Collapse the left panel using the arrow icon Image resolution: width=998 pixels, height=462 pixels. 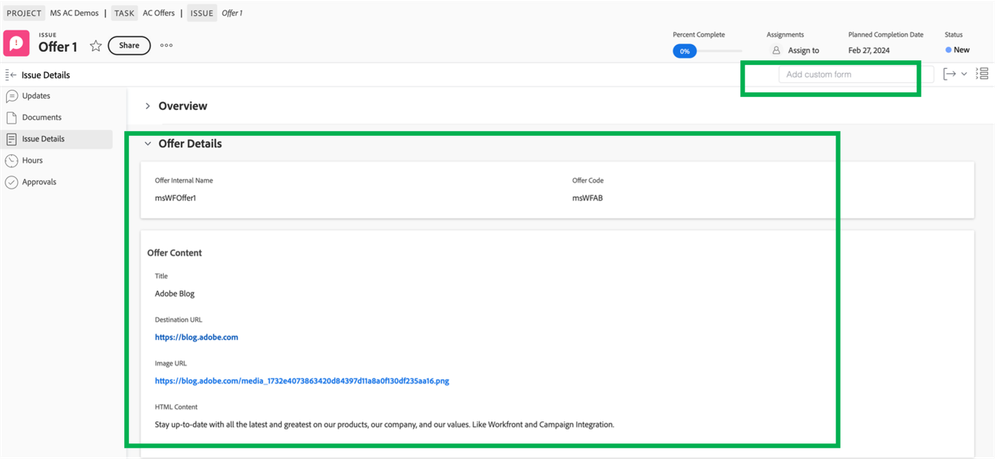click(11, 75)
